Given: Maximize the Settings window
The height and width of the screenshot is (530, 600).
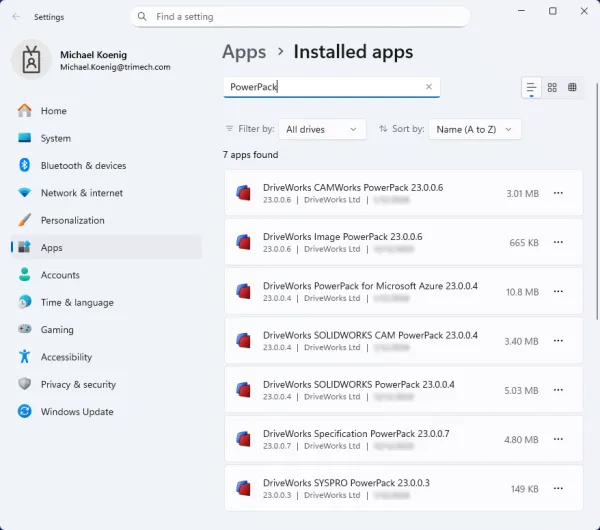Looking at the screenshot, I should click(553, 11).
